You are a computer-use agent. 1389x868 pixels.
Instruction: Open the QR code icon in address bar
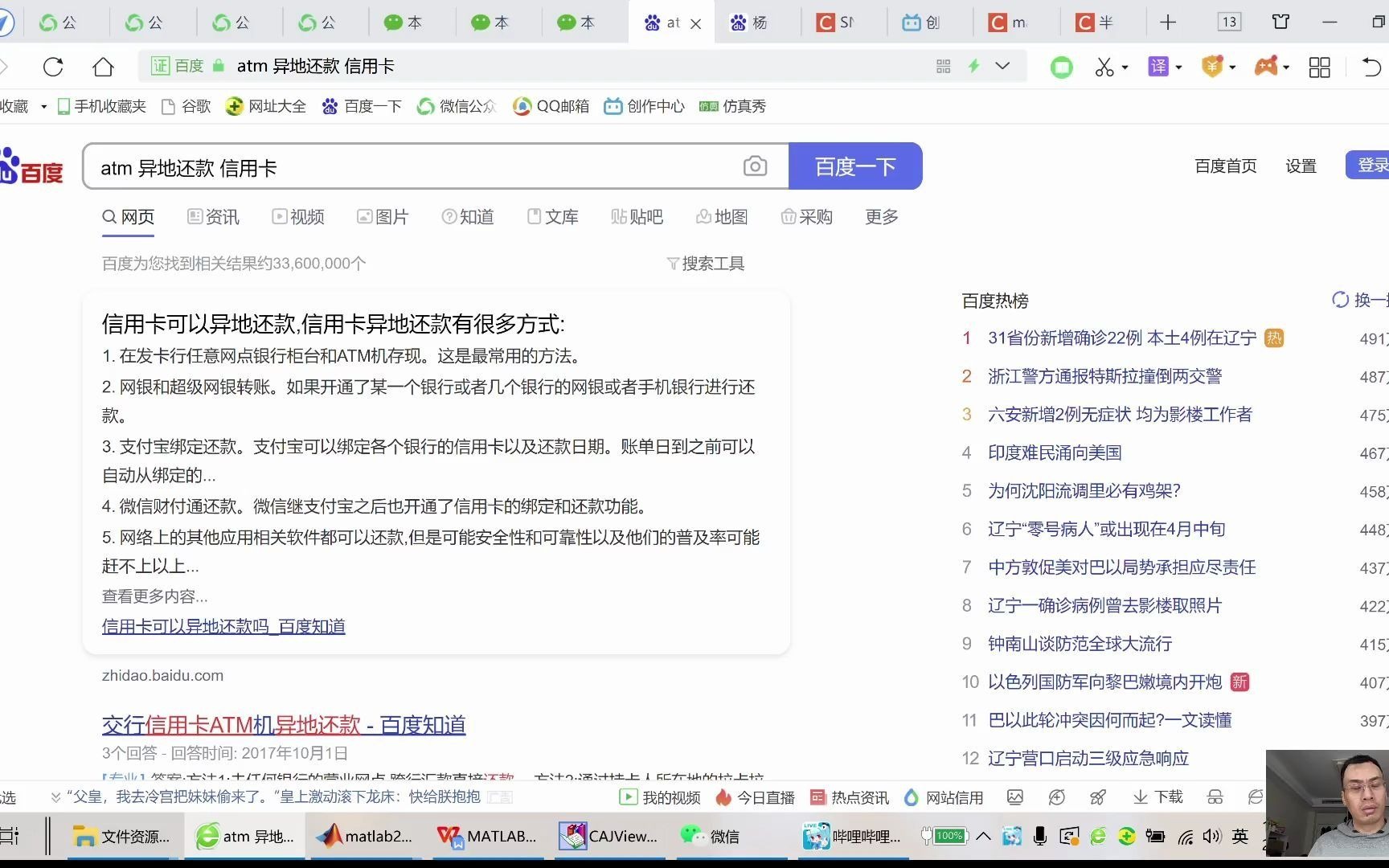coord(944,66)
